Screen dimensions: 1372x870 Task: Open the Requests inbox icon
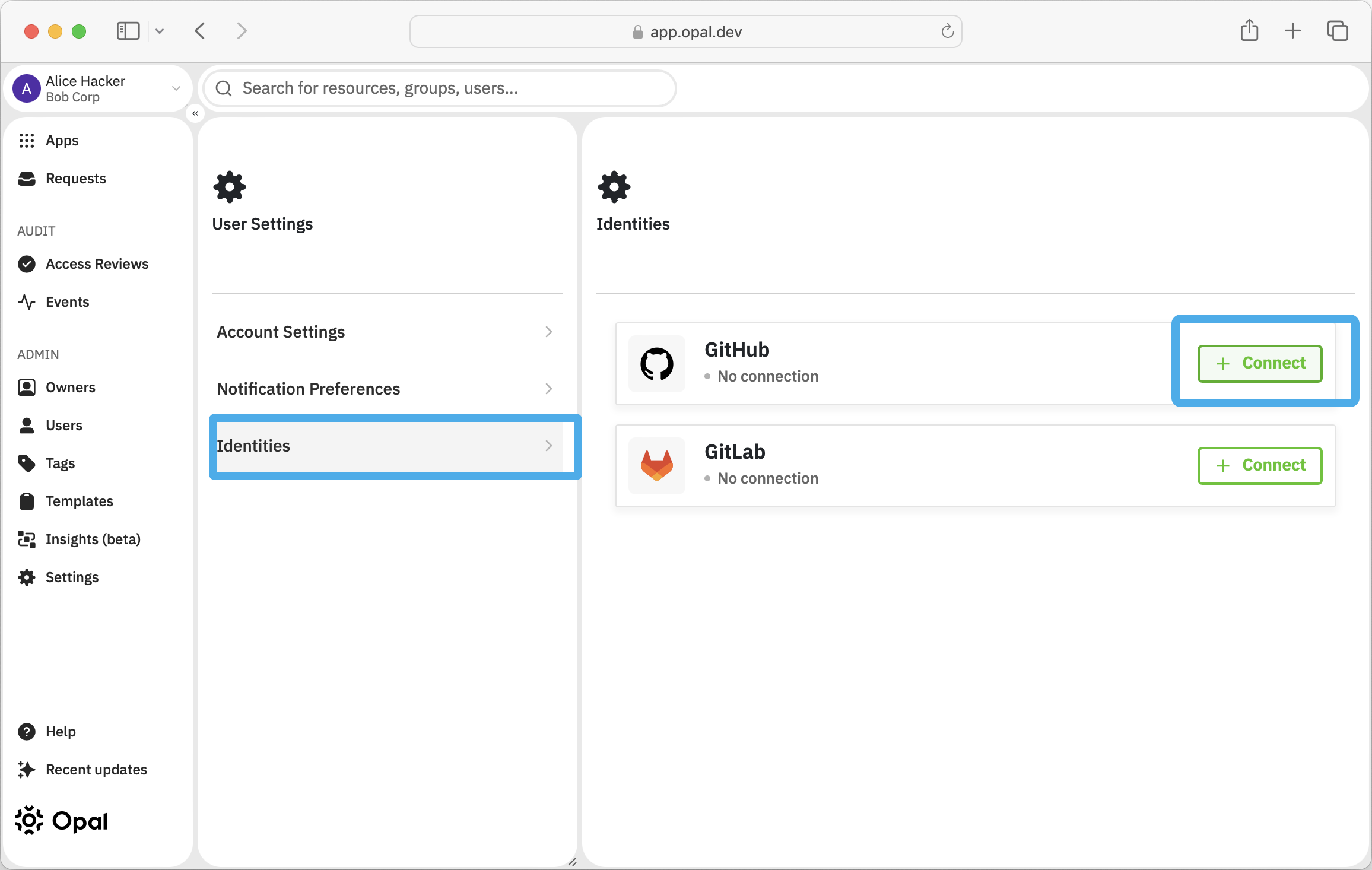(x=27, y=179)
